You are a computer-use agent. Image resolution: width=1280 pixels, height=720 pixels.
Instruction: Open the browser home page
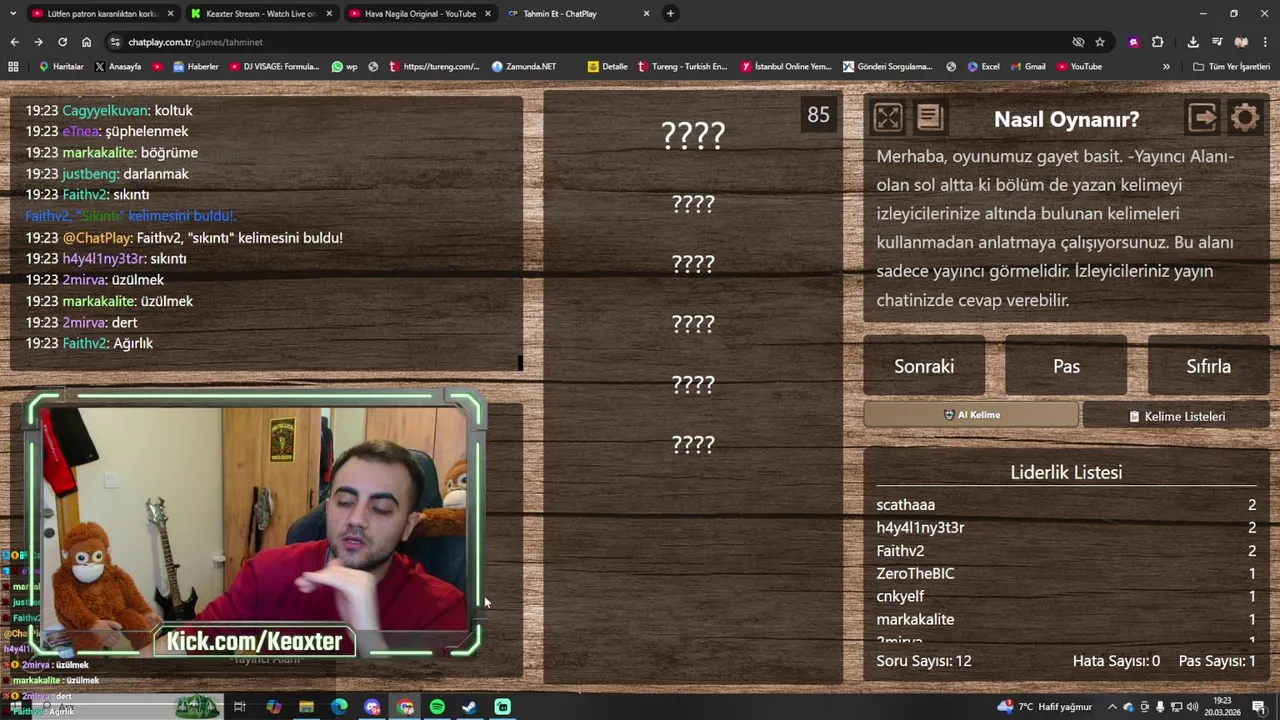coord(86,42)
